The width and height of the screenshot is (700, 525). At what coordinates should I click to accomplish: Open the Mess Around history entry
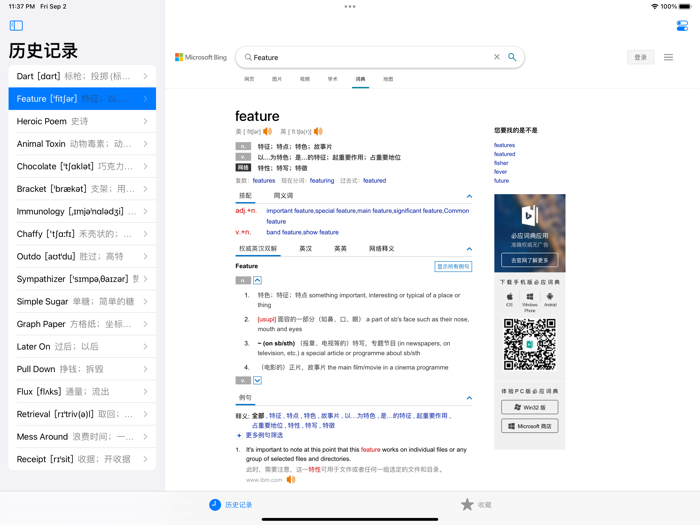82,437
